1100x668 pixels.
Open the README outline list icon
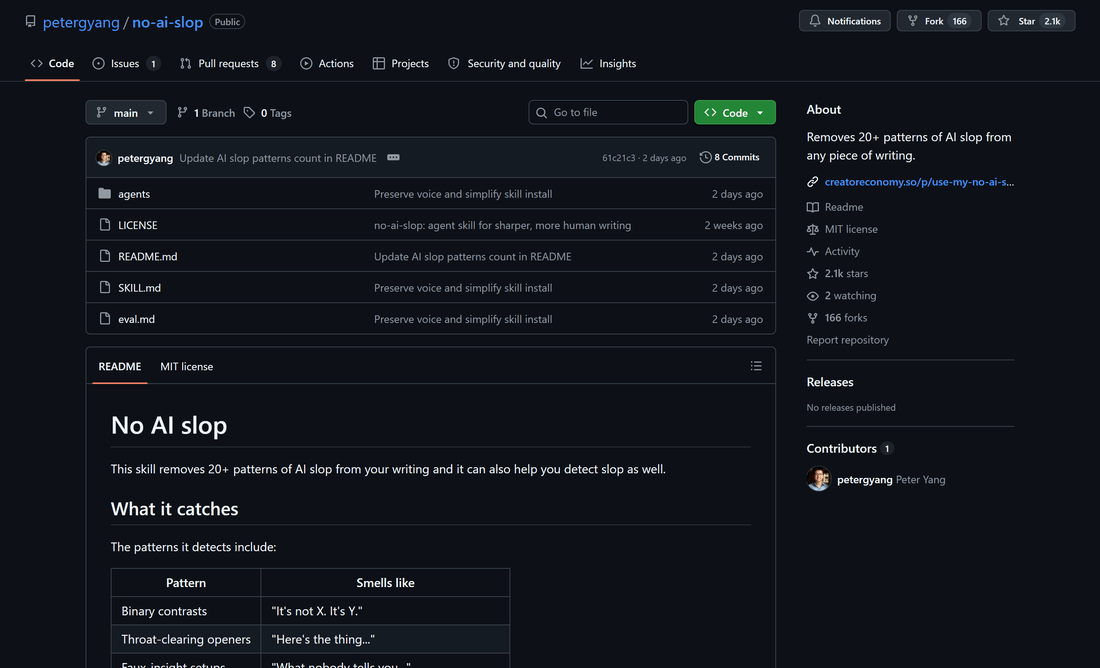tap(756, 366)
